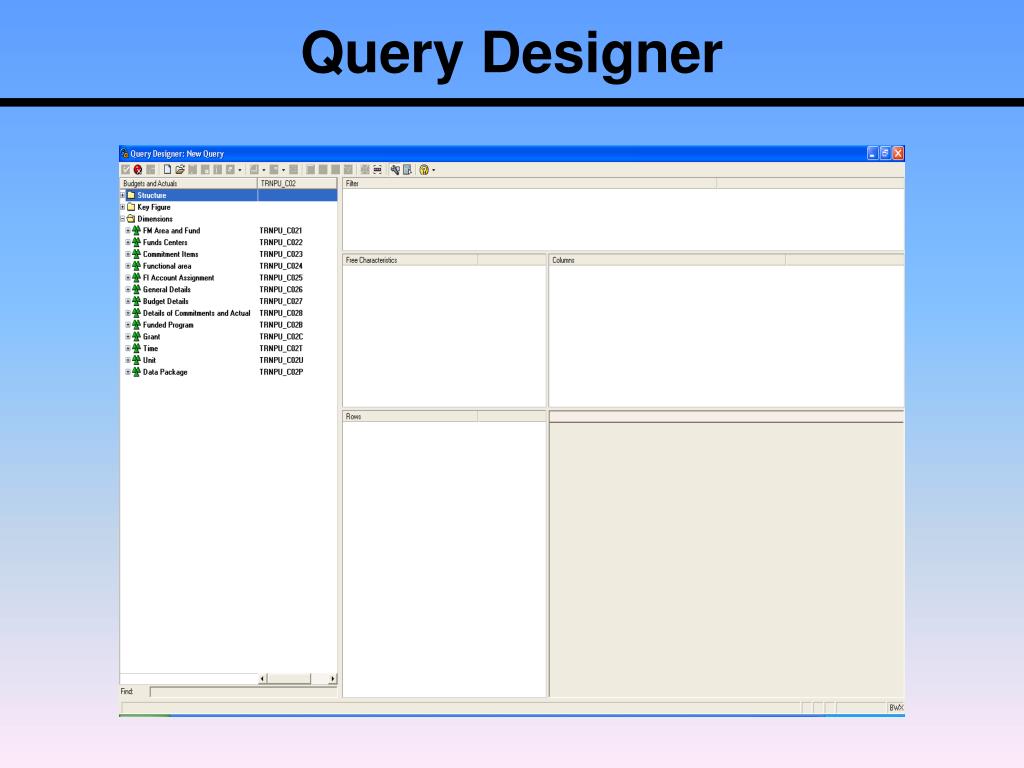Click the TRNPU_C02 column header
The height and width of the screenshot is (768, 1024).
tap(297, 184)
